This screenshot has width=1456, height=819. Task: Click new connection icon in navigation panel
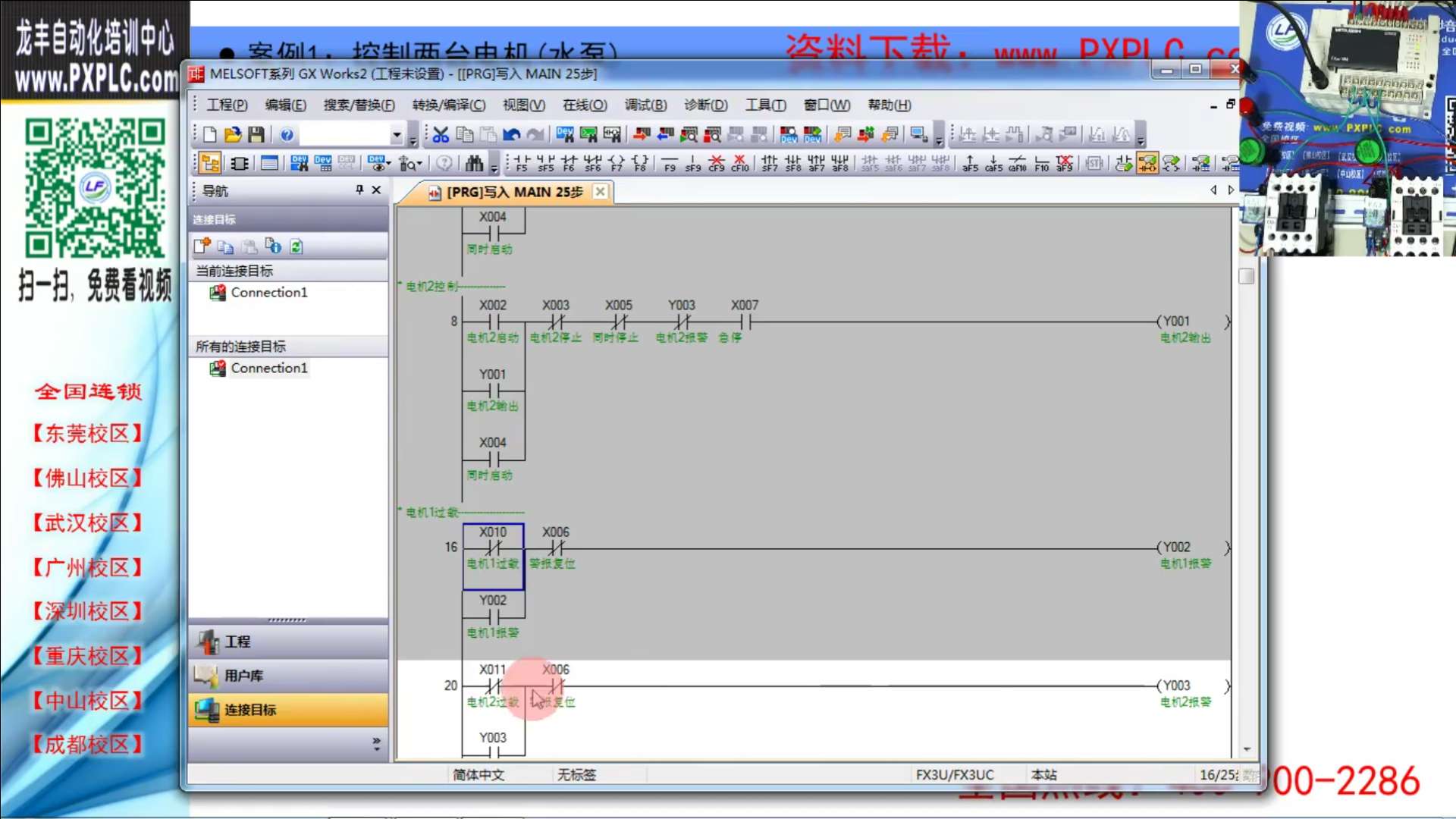202,246
